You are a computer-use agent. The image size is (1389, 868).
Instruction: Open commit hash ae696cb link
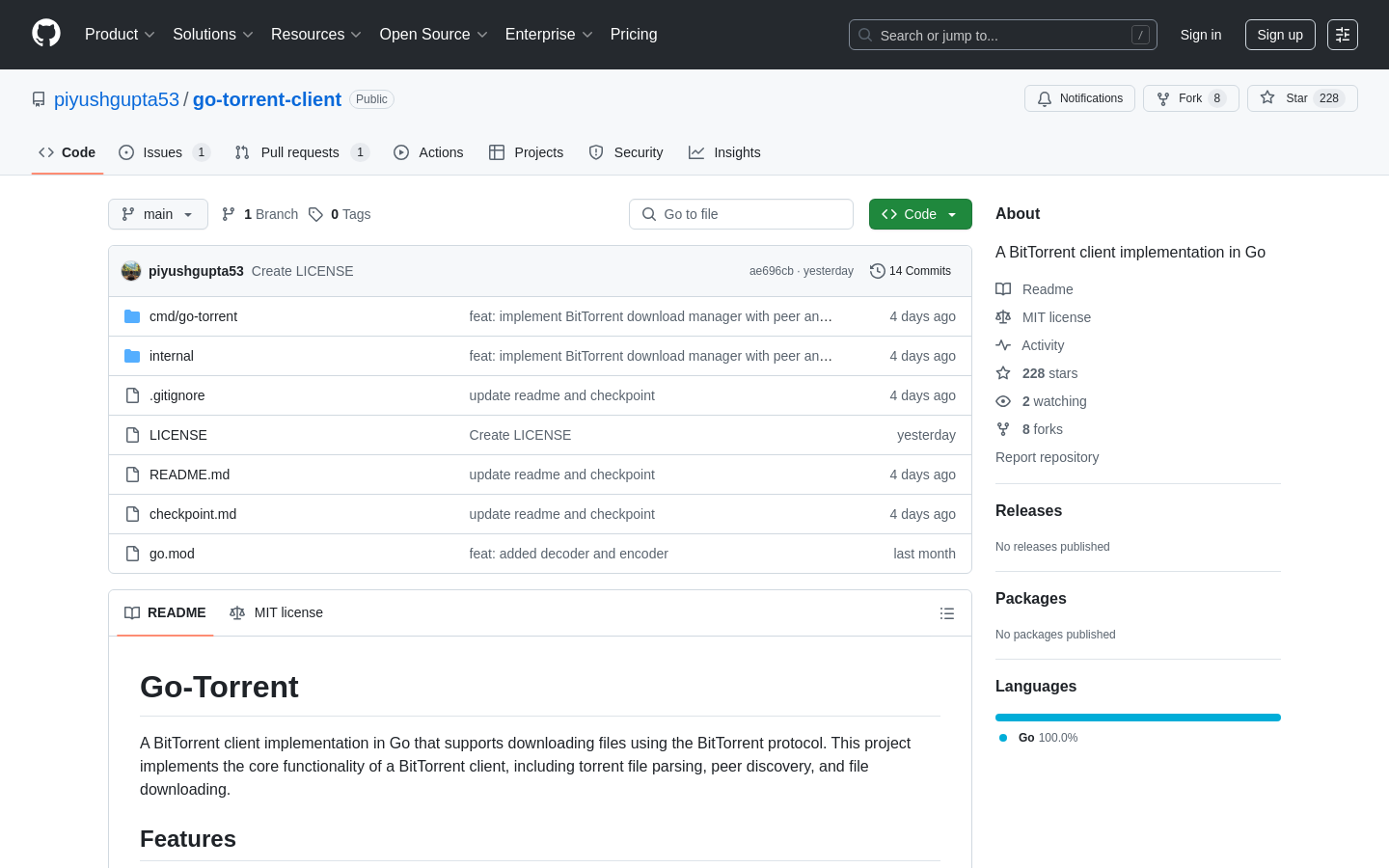tap(772, 271)
